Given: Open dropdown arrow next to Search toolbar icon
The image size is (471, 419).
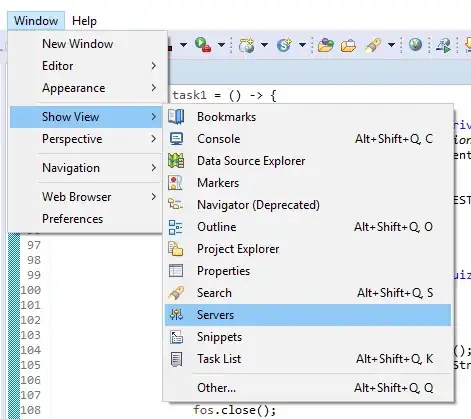Looking at the screenshot, I should click(391, 45).
